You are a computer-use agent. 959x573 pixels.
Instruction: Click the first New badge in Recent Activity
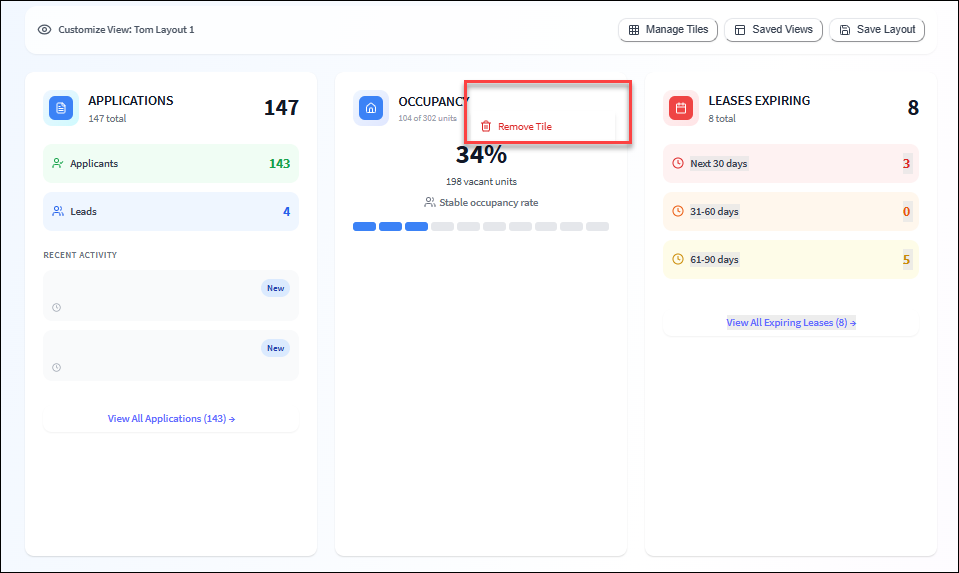(x=275, y=288)
